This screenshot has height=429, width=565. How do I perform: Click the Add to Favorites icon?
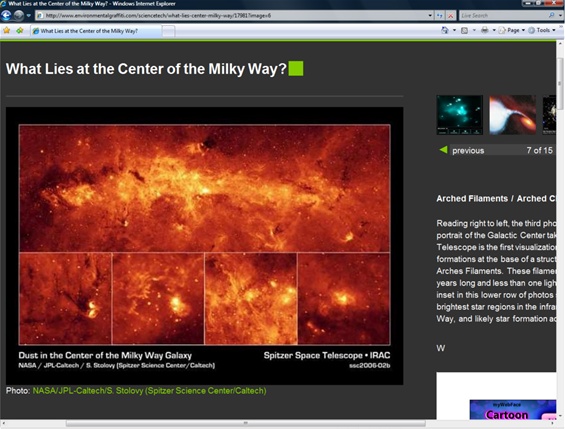19,31
